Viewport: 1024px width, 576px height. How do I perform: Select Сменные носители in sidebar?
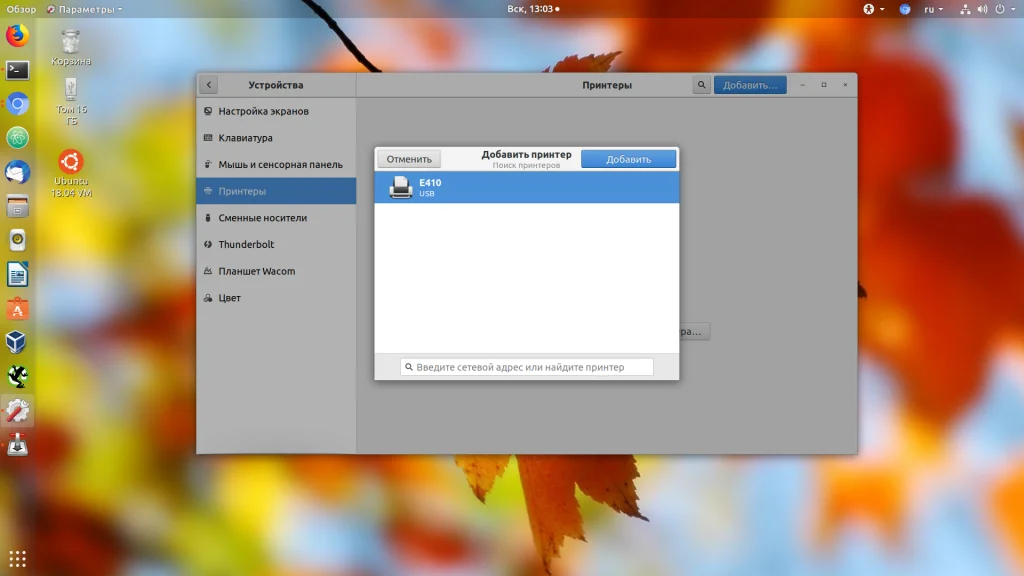(x=276, y=217)
